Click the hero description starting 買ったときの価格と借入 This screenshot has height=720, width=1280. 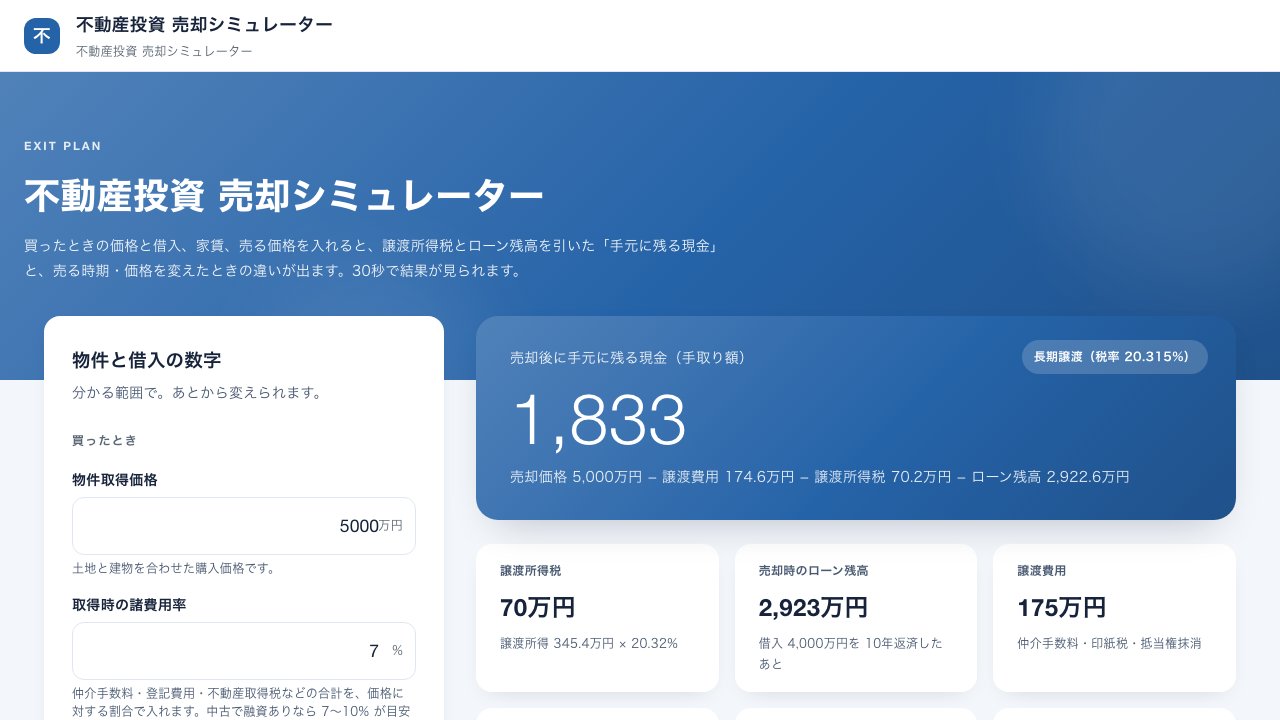372,258
